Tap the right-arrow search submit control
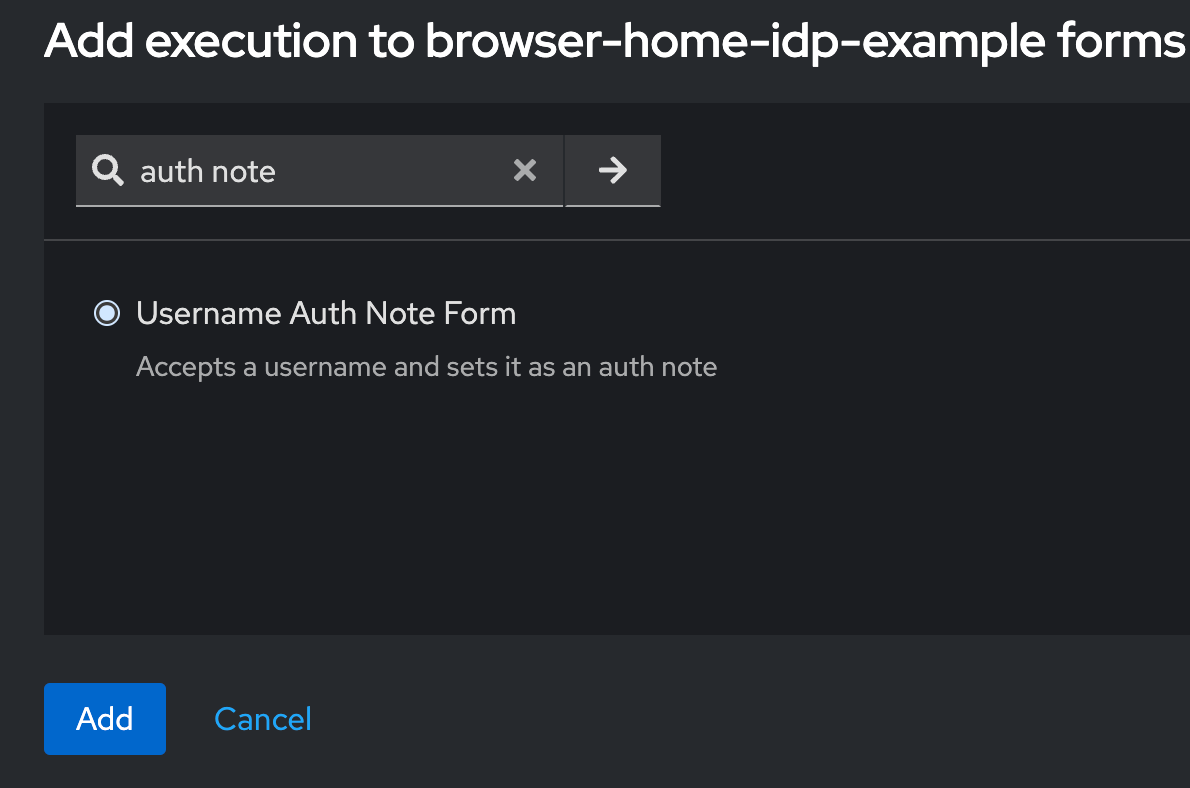Image resolution: width=1190 pixels, height=788 pixels. click(x=612, y=170)
